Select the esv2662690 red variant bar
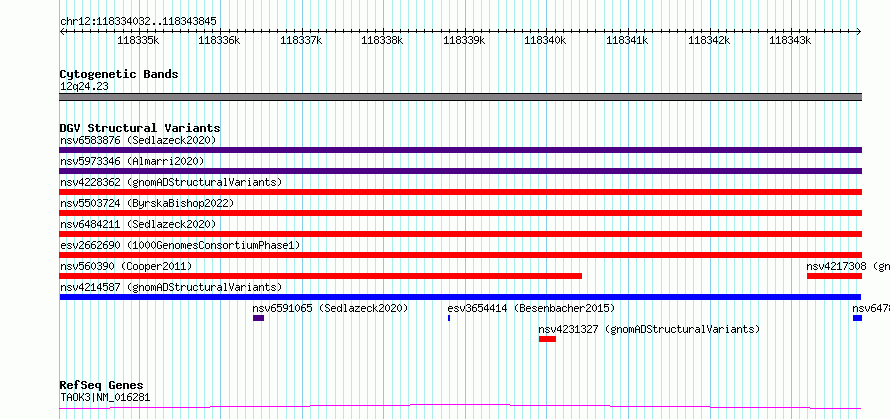The height and width of the screenshot is (419, 890). click(x=460, y=255)
